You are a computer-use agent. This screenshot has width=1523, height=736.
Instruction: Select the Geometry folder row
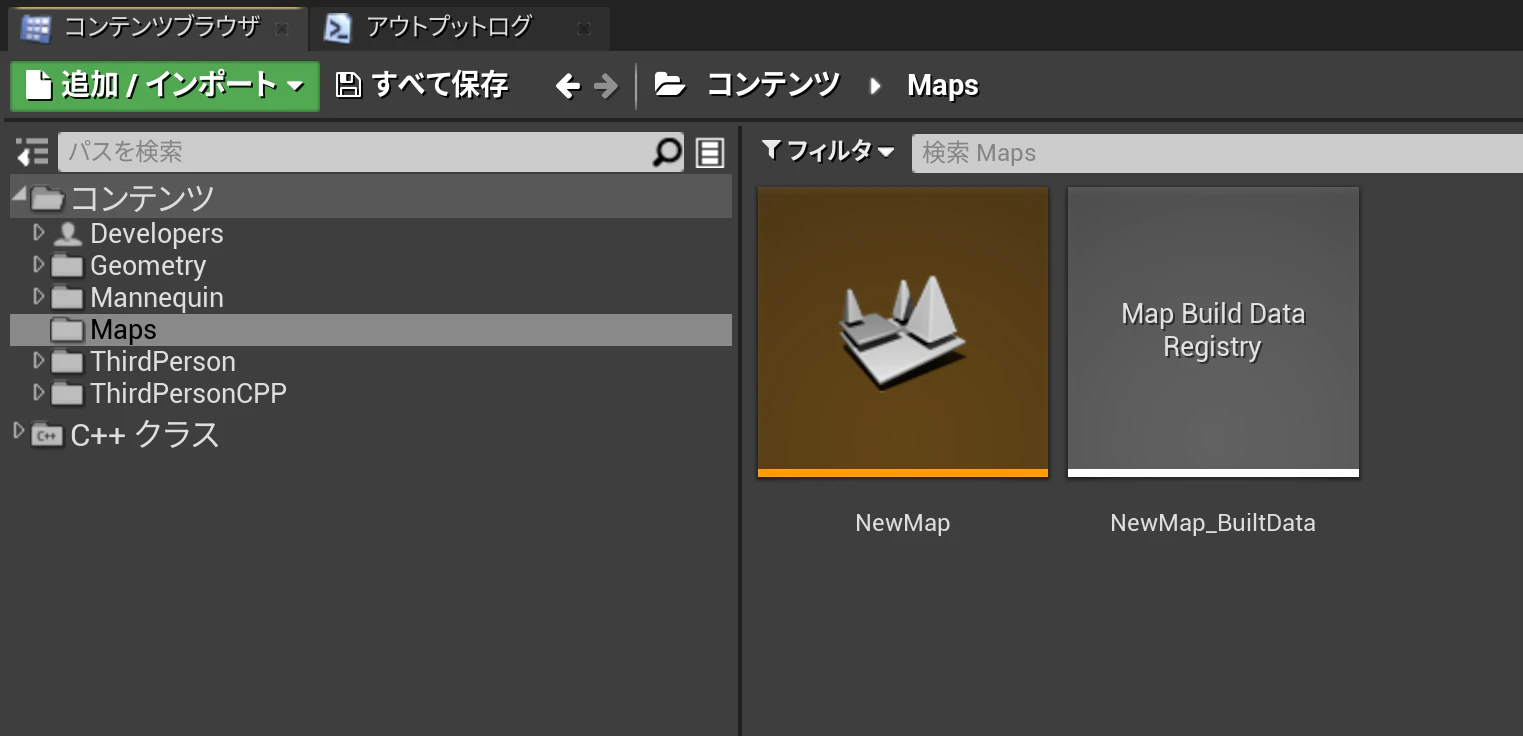[371, 266]
